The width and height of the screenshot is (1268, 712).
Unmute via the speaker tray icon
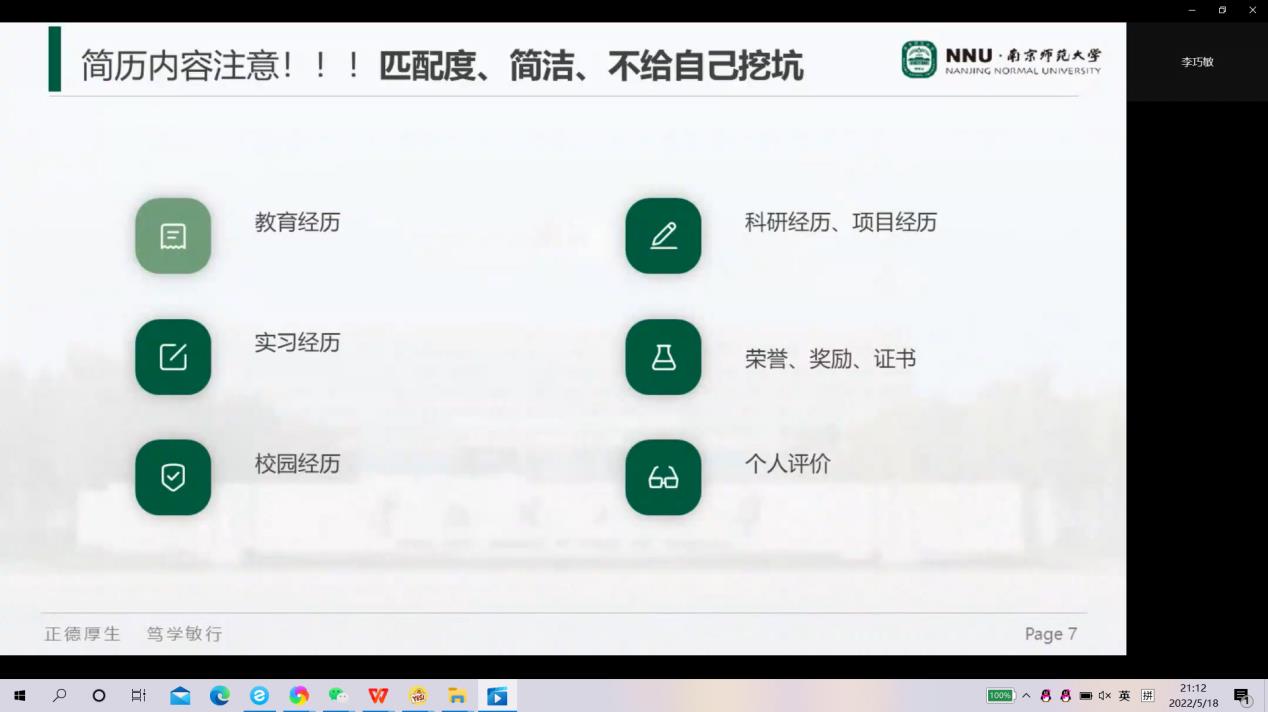(x=1105, y=696)
